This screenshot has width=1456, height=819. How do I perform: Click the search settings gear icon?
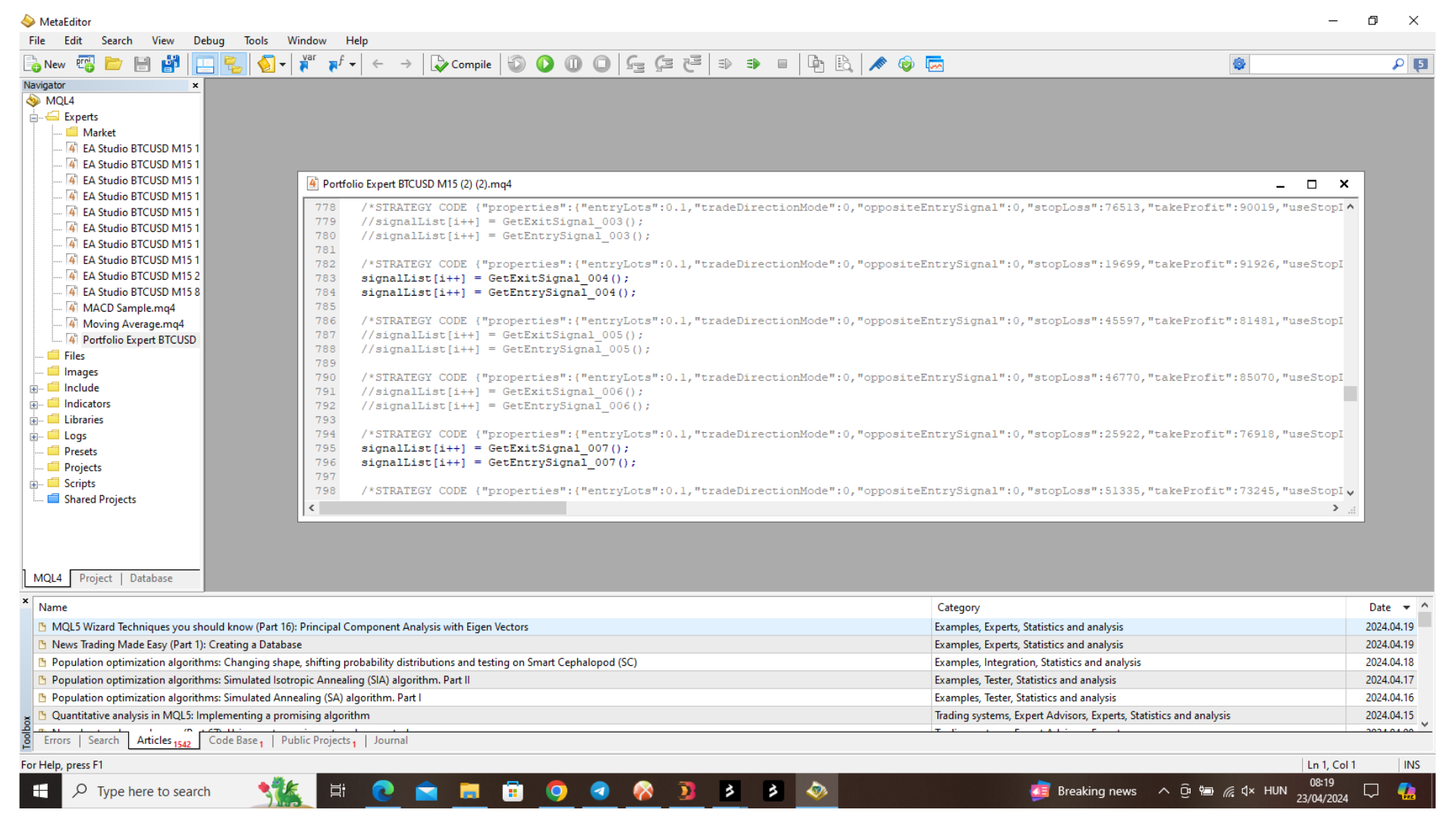coord(1239,64)
